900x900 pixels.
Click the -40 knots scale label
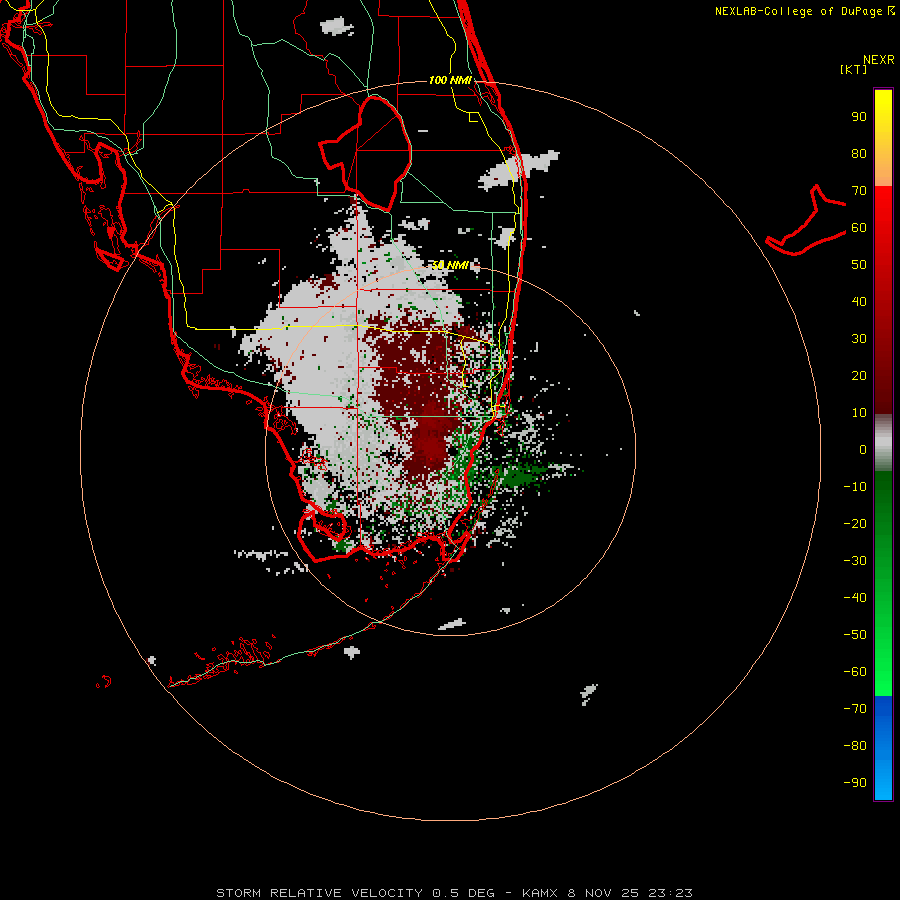855,598
